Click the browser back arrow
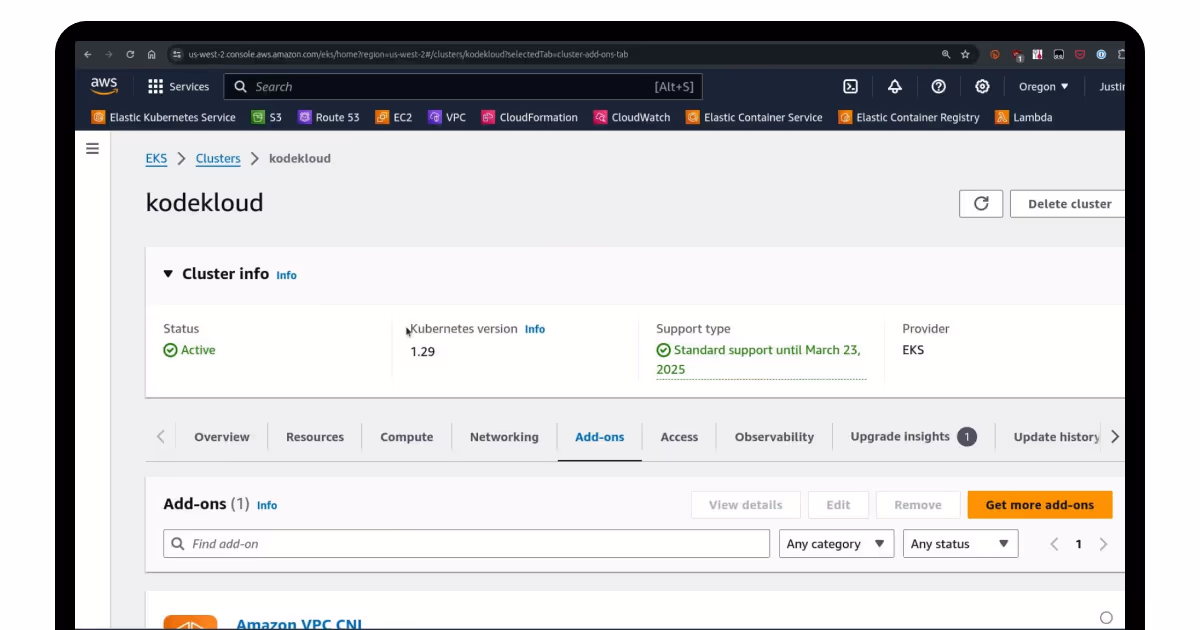Image resolution: width=1200 pixels, height=630 pixels. coord(88,55)
